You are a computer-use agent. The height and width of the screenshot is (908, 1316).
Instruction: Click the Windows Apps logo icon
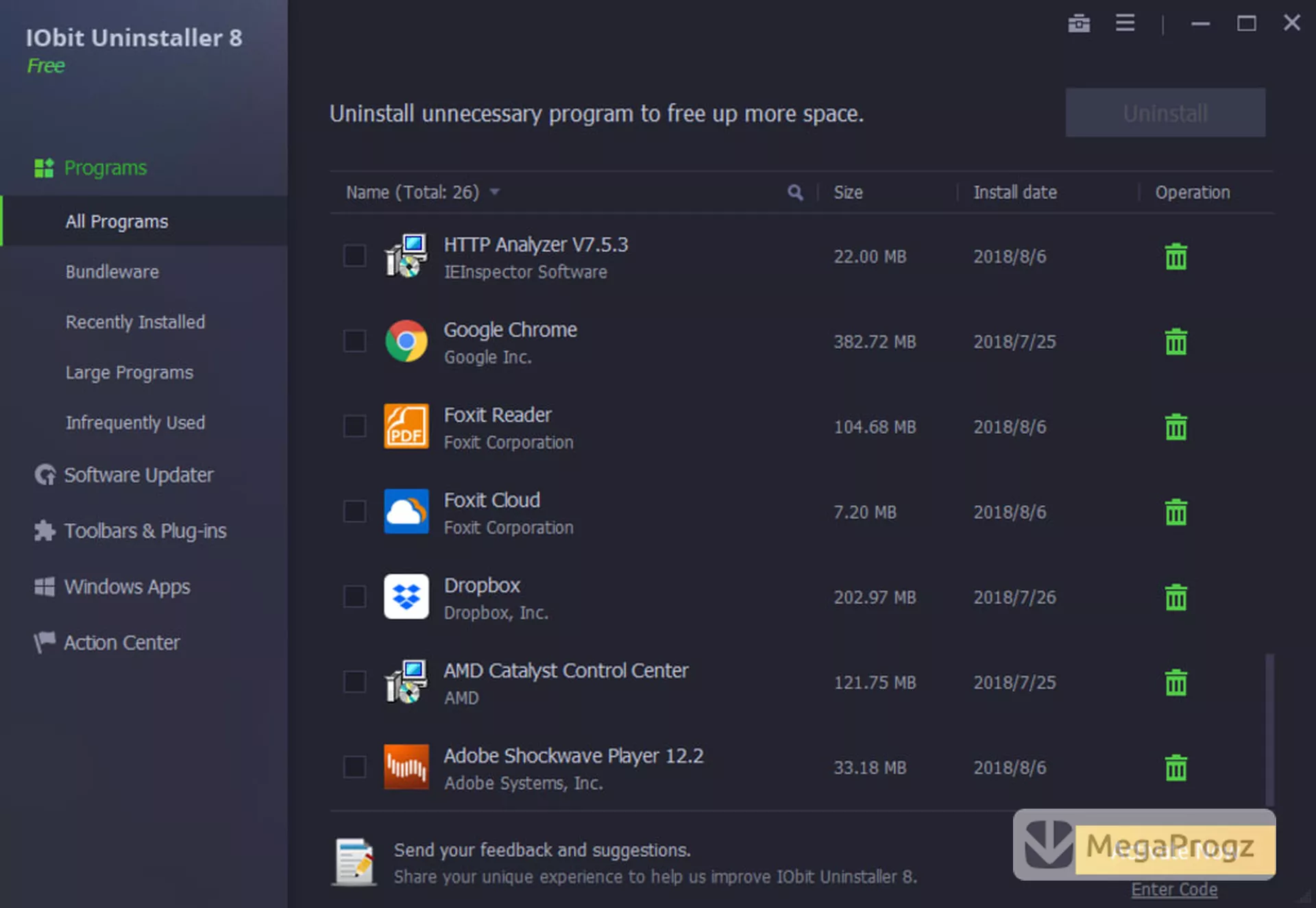click(x=45, y=587)
